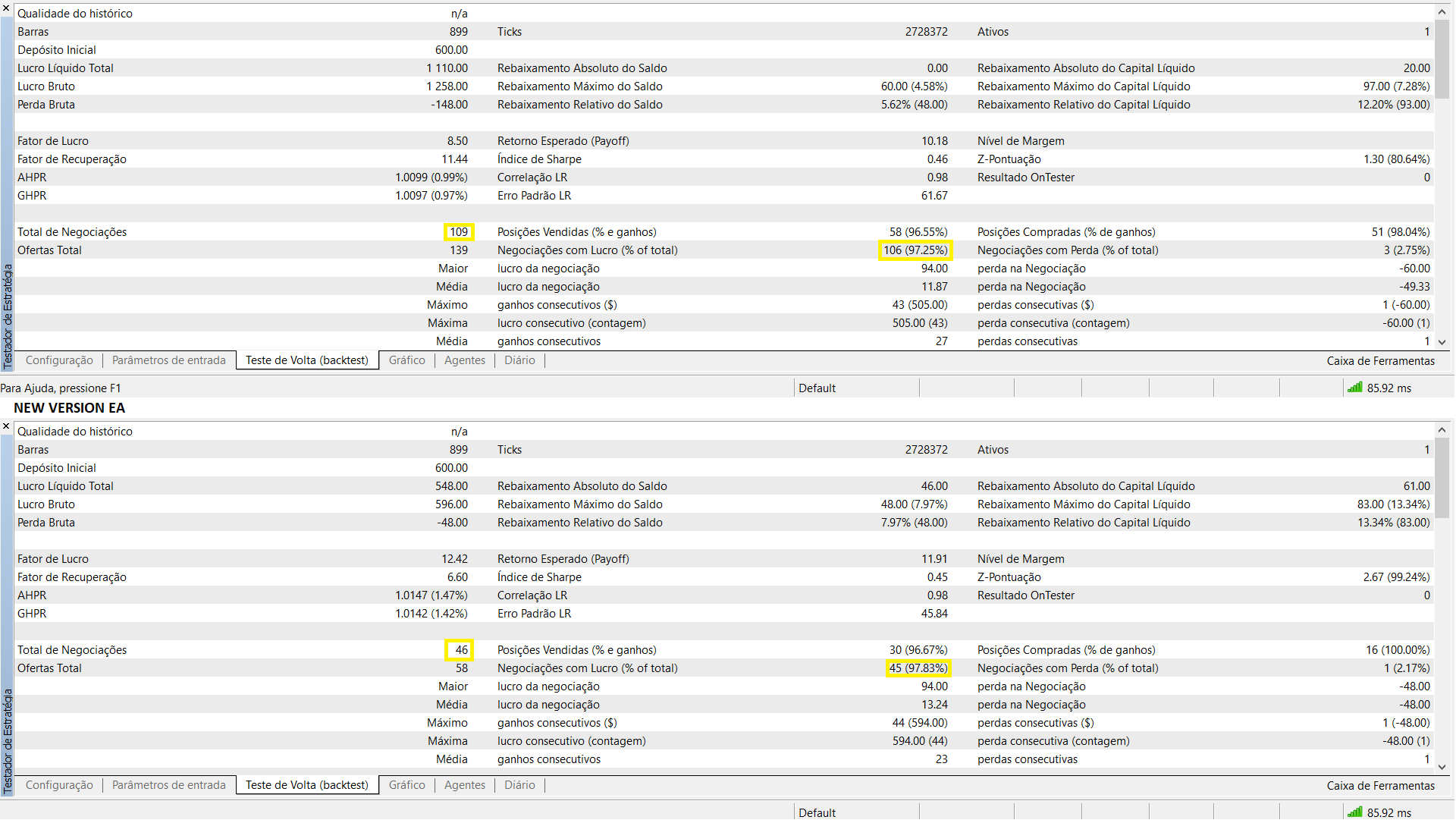Open Parâmetros de entrada tab in upper tester
Screen dimensions: 1456x820
point(168,360)
